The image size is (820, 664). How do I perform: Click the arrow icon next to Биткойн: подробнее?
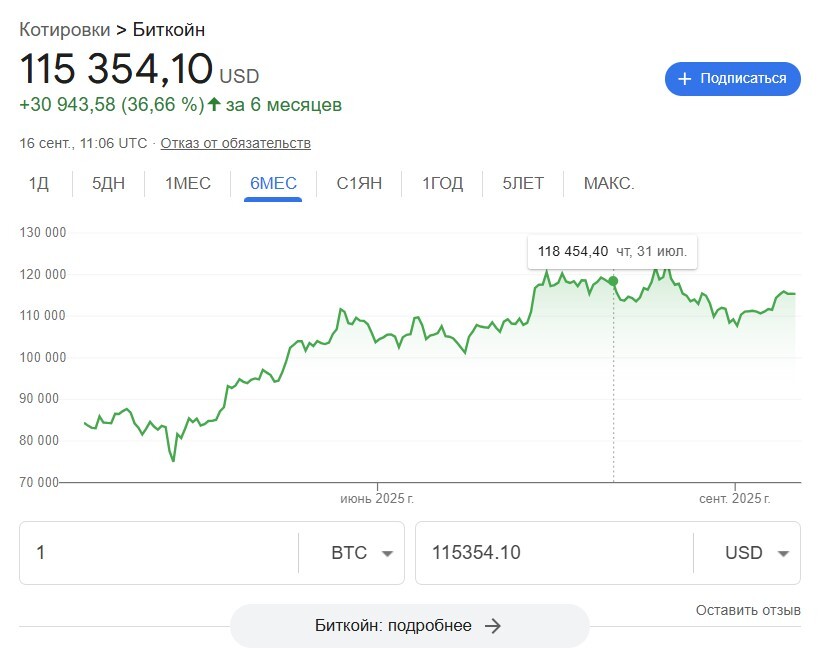pyautogui.click(x=492, y=626)
